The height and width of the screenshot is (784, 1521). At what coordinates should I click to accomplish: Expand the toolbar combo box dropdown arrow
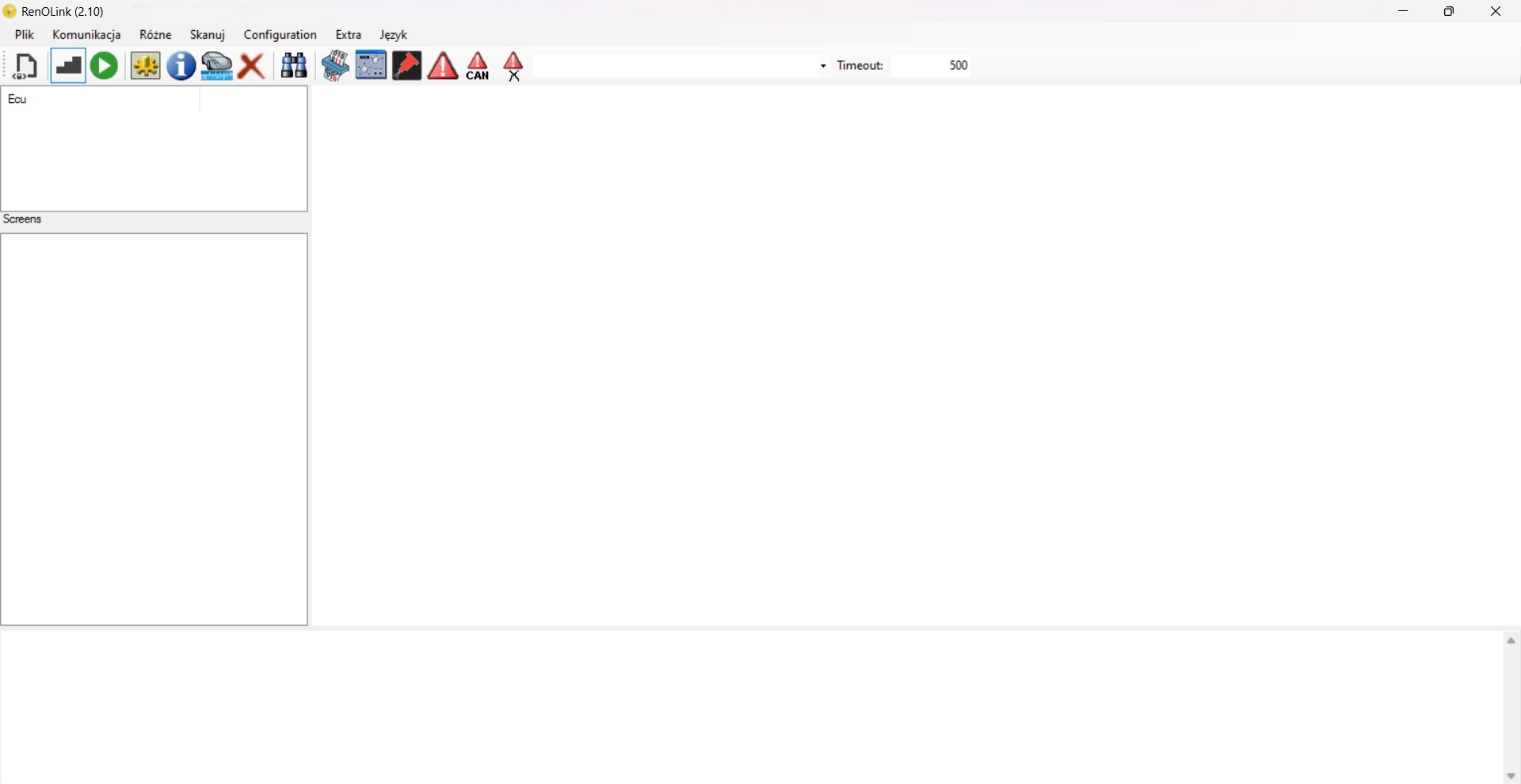(x=824, y=67)
